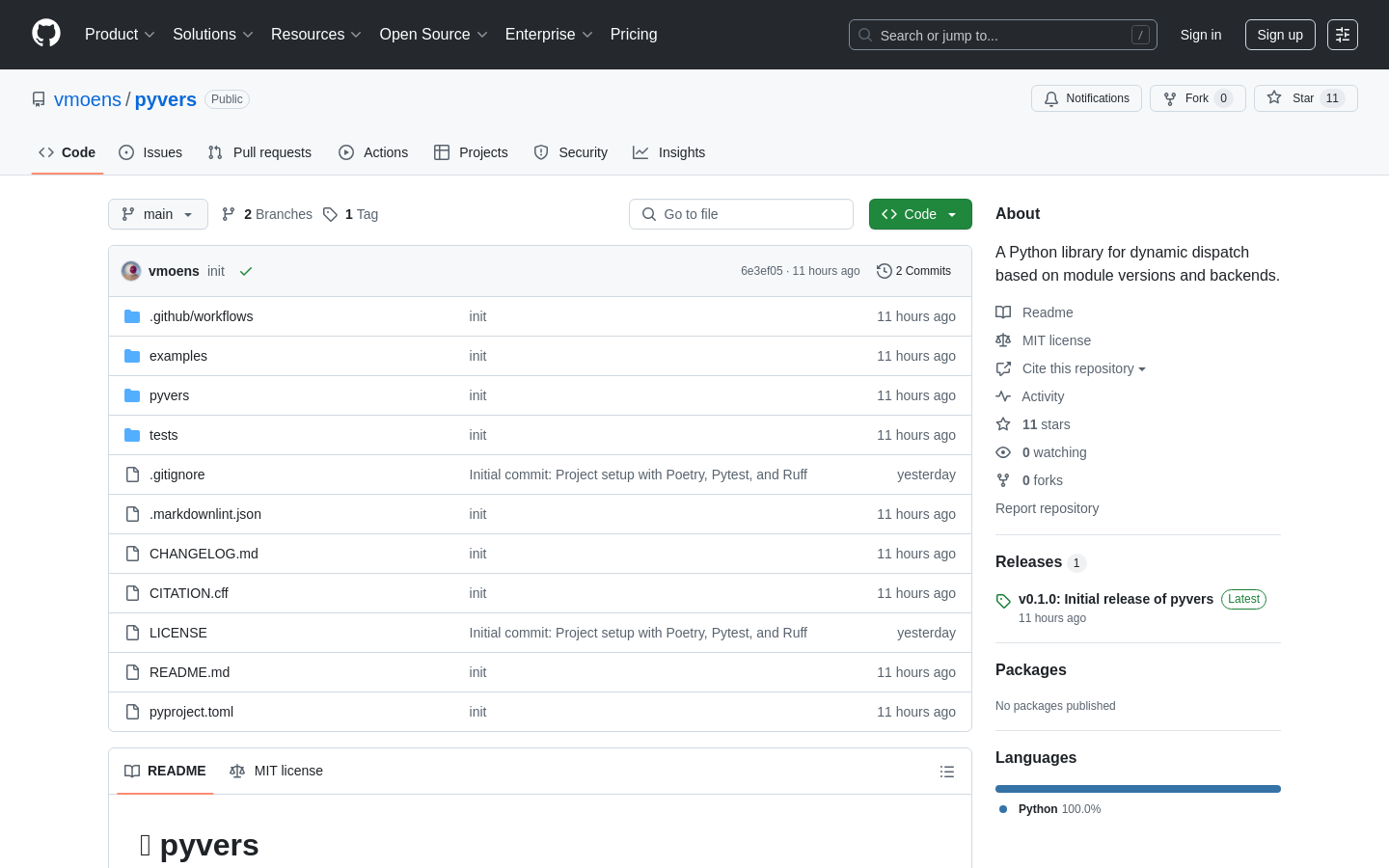Viewport: 1389px width, 868px height.
Task: Open the .gitignore file
Action: (177, 475)
